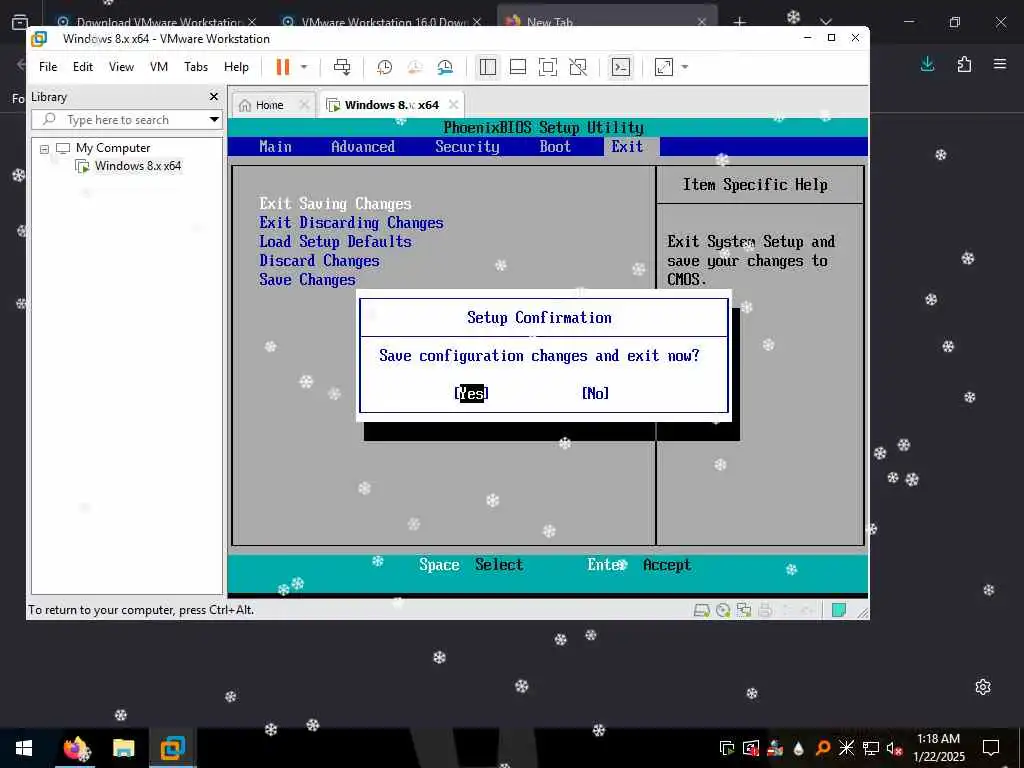
Task: Open the VM menu
Action: click(x=159, y=67)
